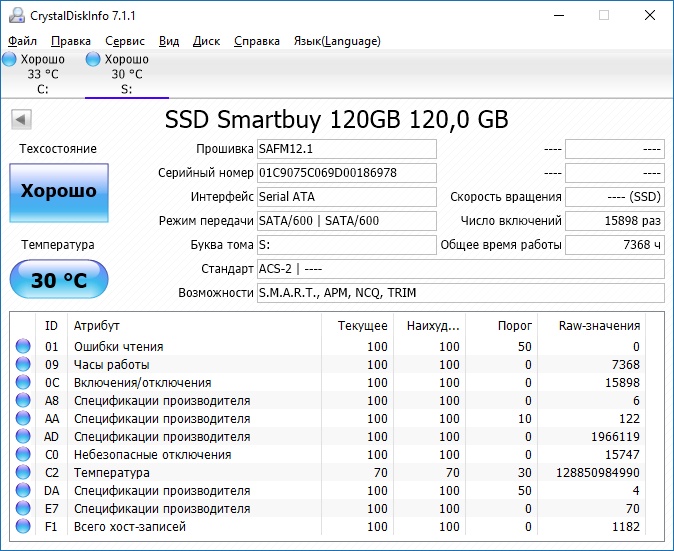Click the status circle for attribute AA

point(23,418)
